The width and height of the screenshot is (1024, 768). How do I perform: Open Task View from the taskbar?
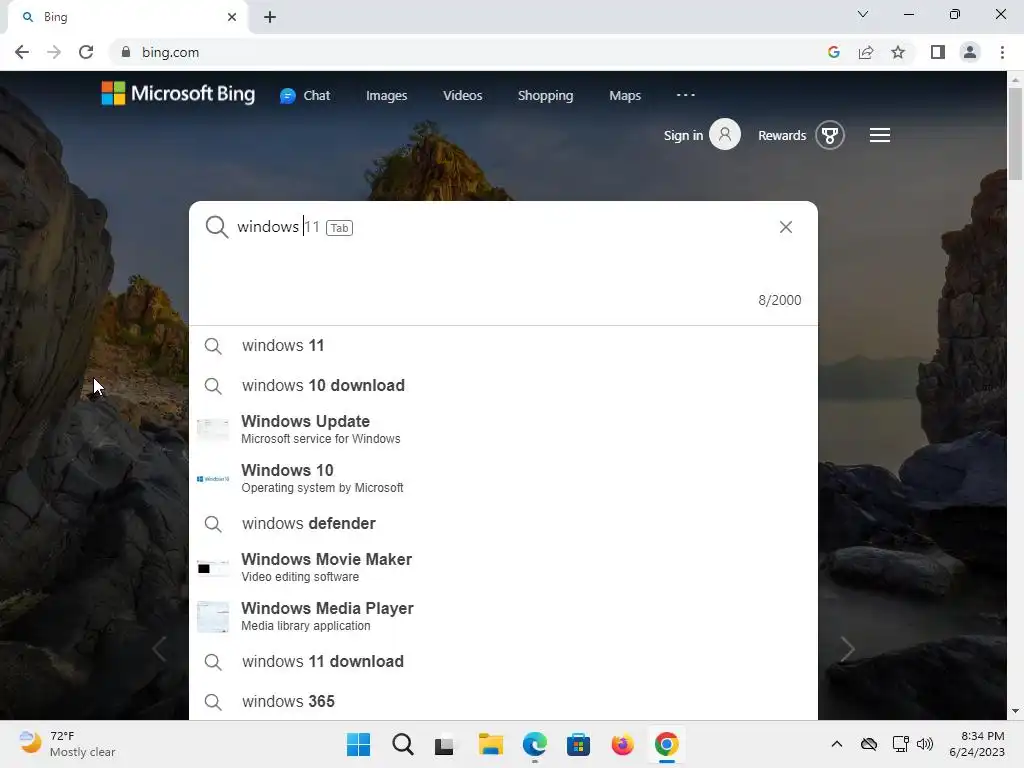click(445, 744)
